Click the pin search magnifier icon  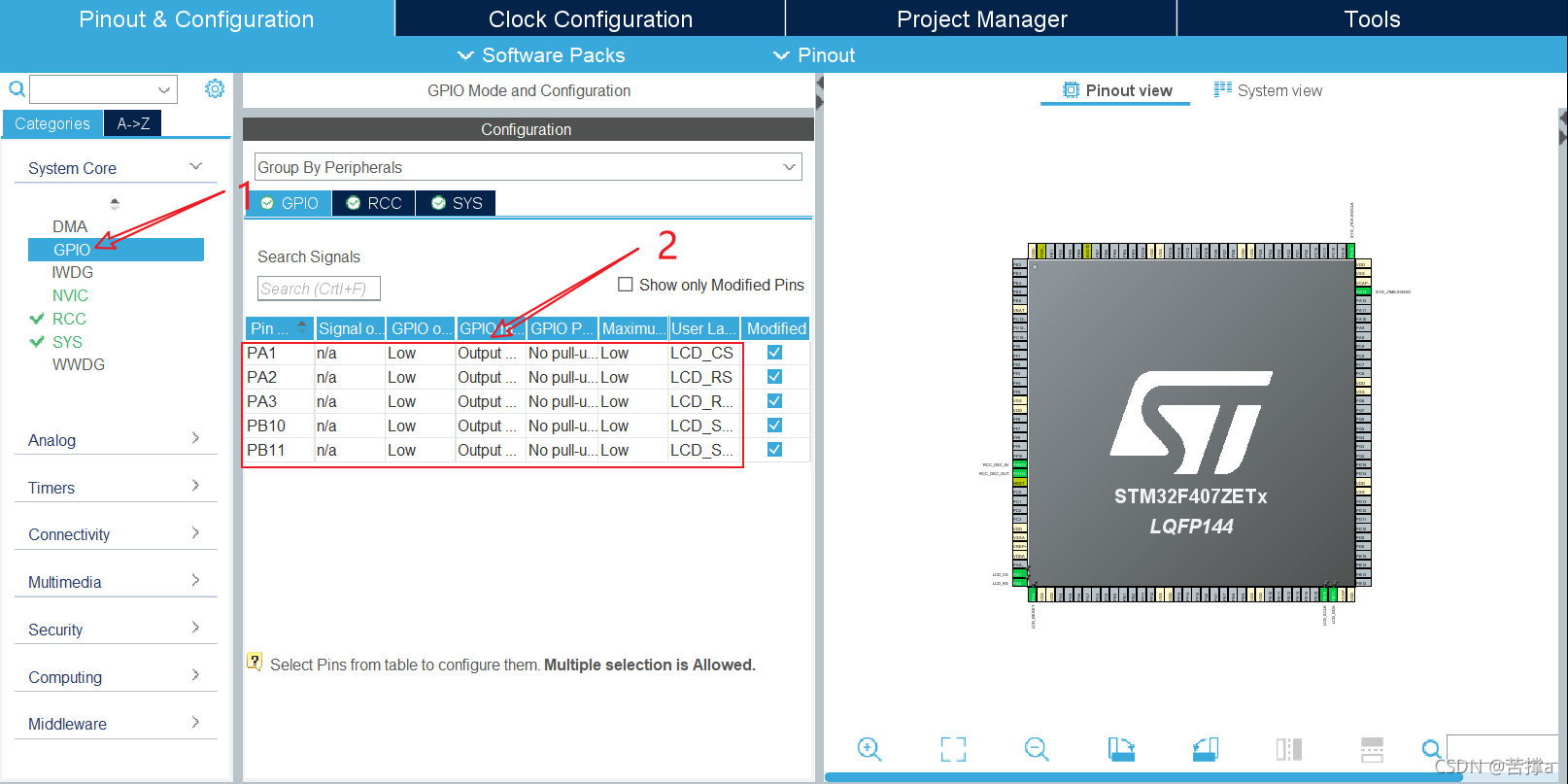(1431, 749)
